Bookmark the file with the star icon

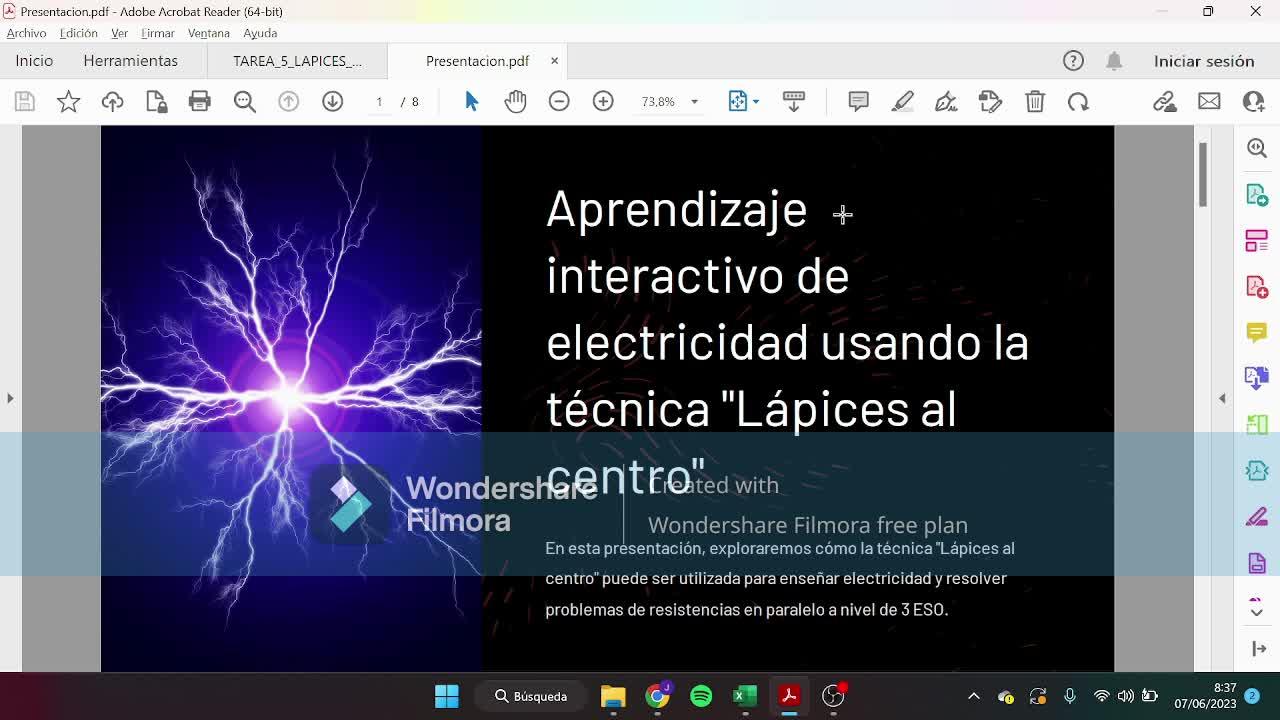point(68,101)
